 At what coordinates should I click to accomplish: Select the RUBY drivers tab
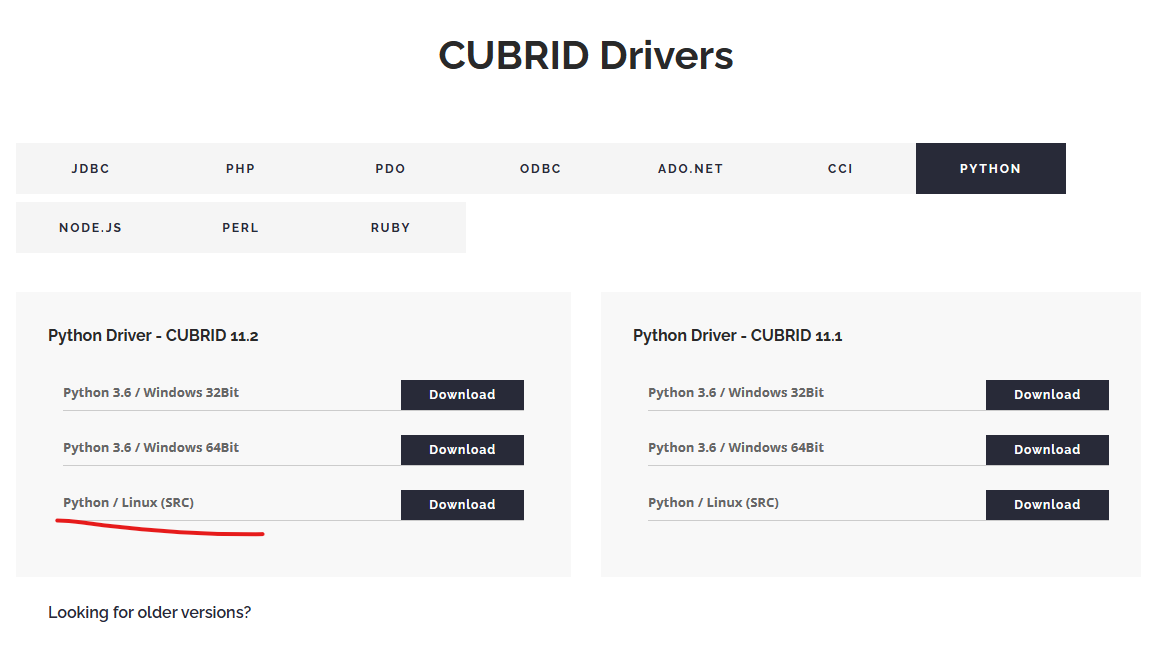[x=390, y=227]
